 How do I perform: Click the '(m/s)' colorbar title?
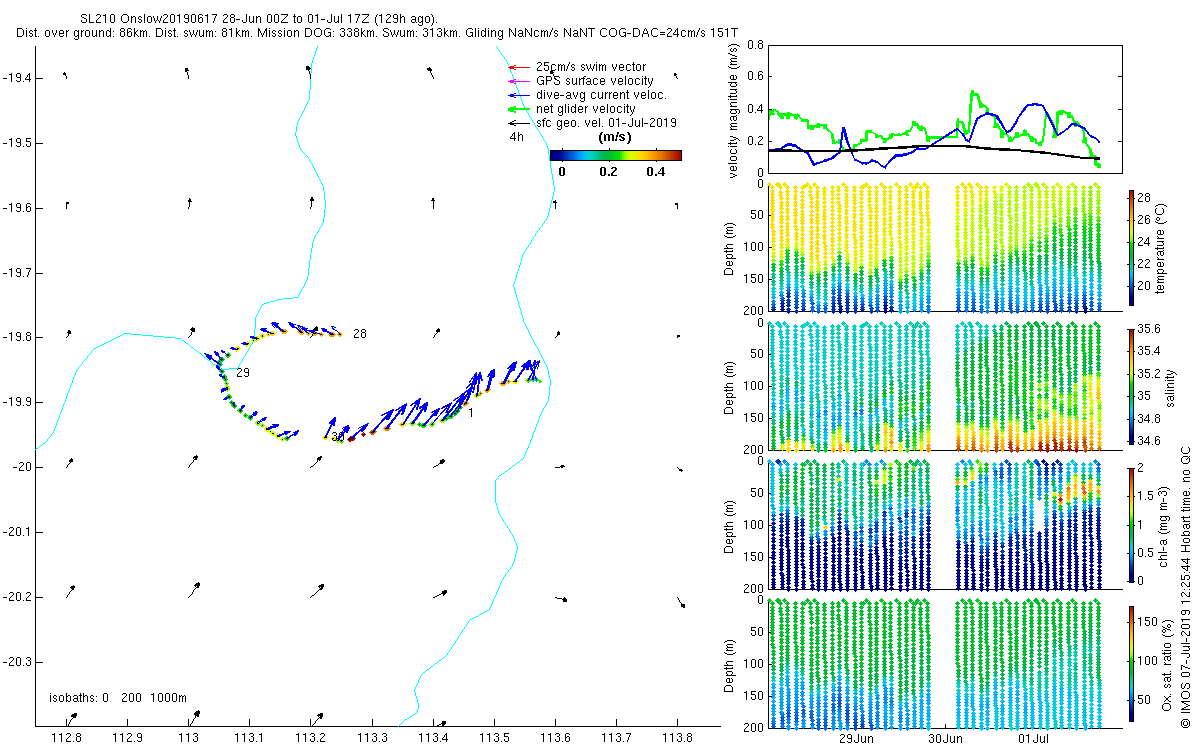tap(614, 137)
